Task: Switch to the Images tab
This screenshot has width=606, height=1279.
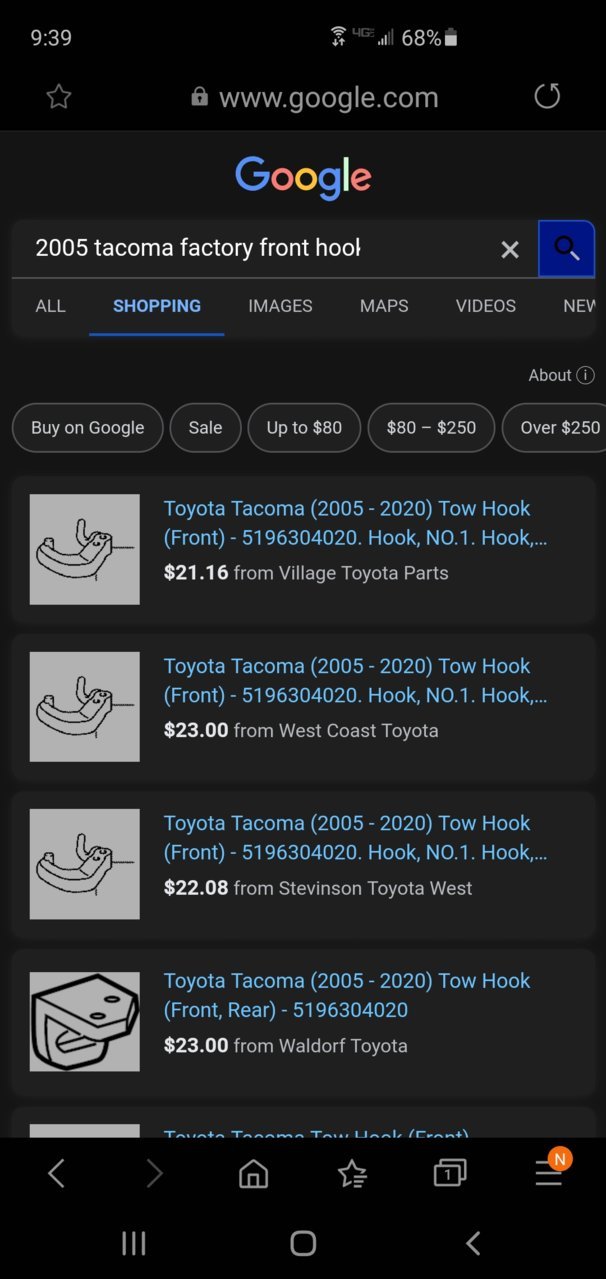Action: 280,306
